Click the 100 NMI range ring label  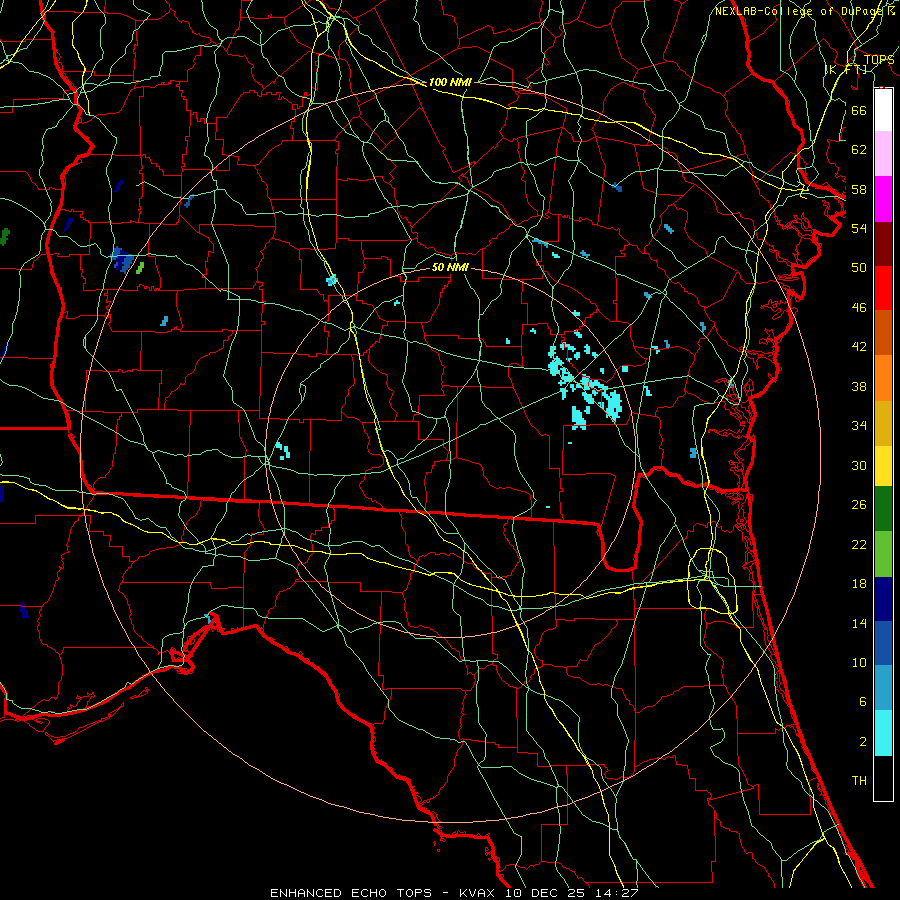tap(450, 83)
